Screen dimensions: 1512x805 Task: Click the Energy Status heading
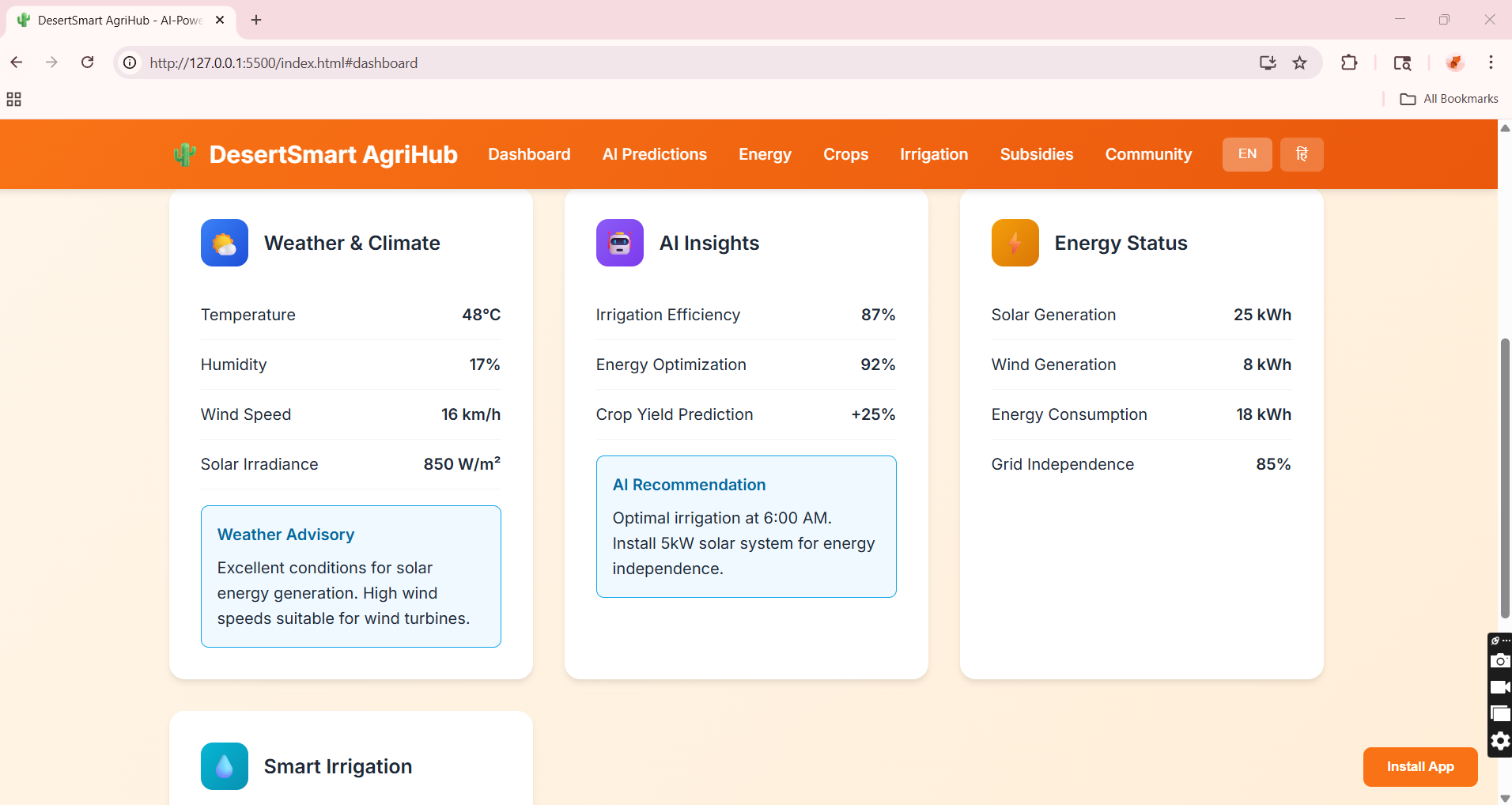point(1121,243)
